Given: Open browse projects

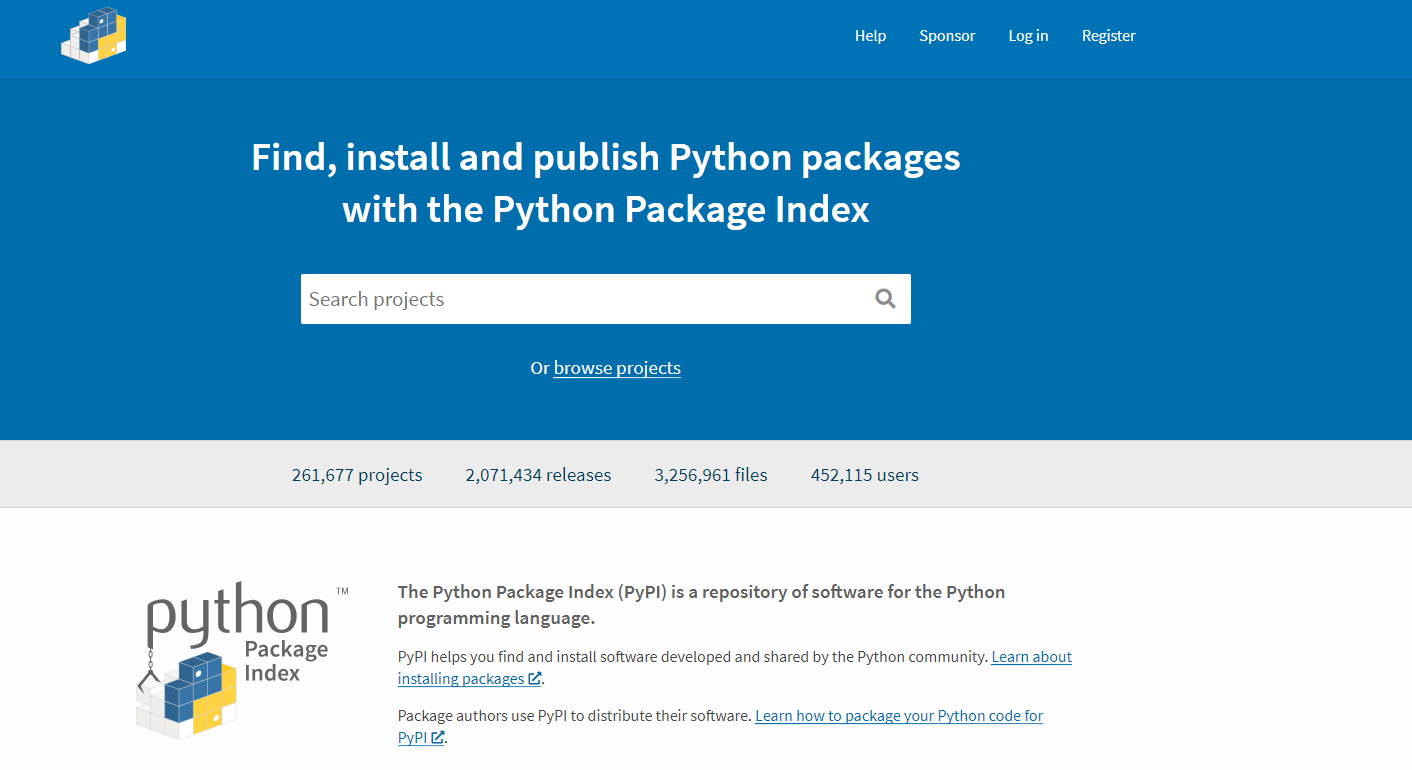Looking at the screenshot, I should click(x=616, y=368).
